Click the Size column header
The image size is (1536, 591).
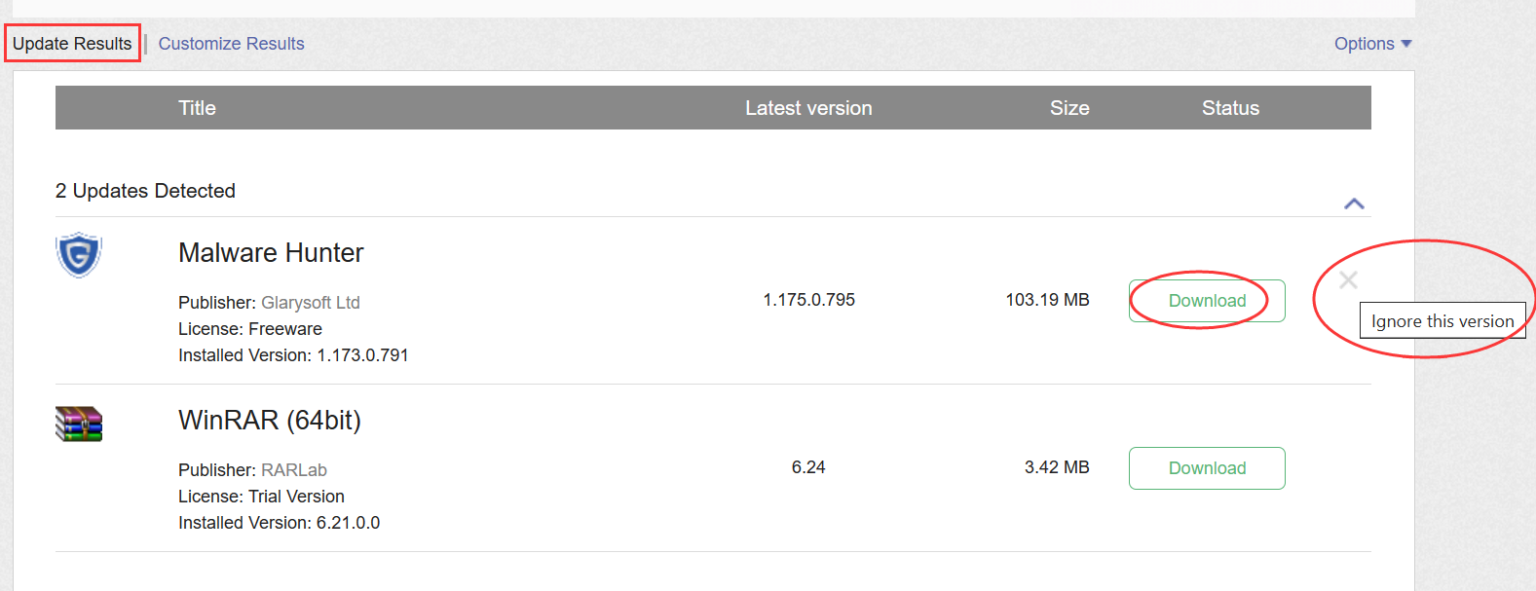click(x=1069, y=108)
